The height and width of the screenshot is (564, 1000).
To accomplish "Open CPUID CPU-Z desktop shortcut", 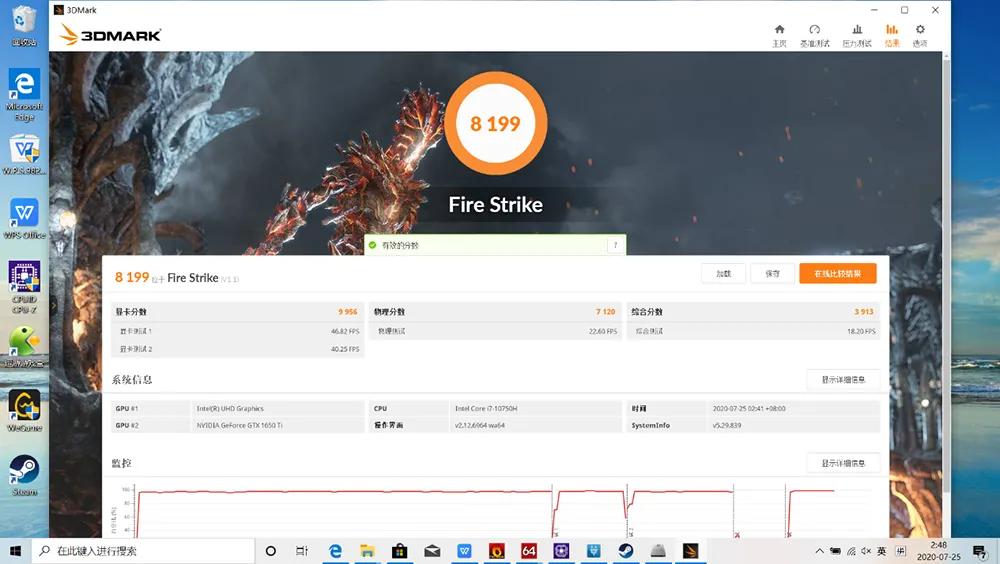I will coord(24,286).
